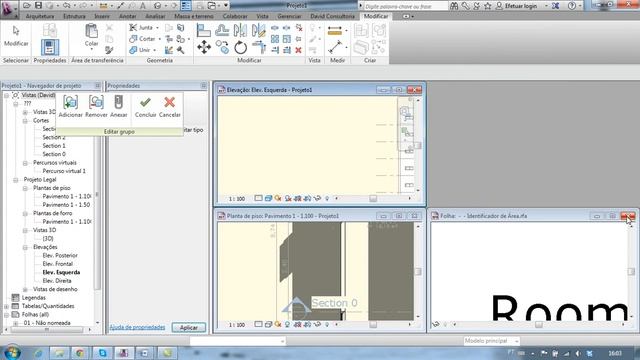Click the Match type paint icon under Colar

[x=109, y=50]
